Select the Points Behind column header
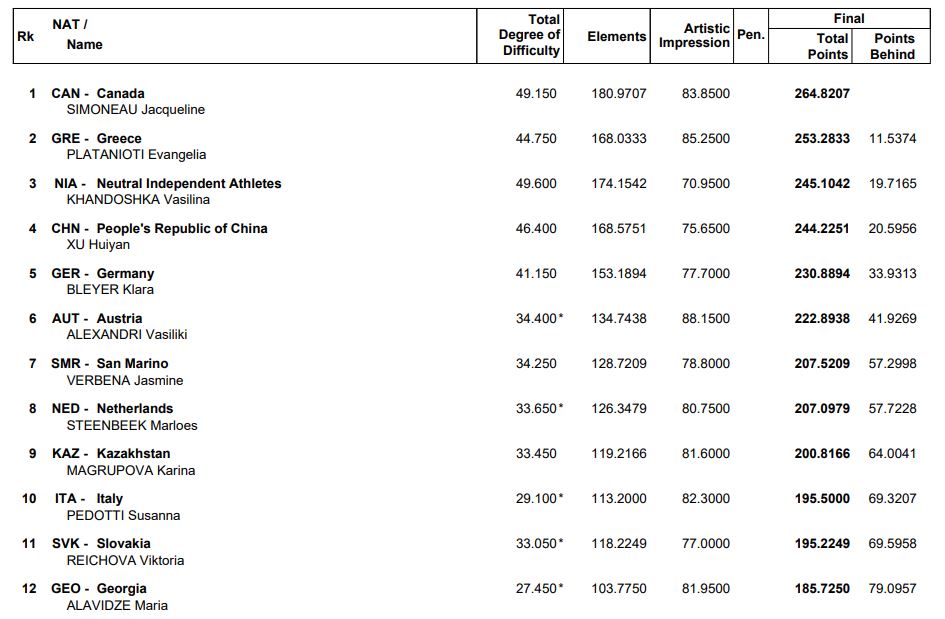Viewport: 945px width, 619px height. coord(893,46)
